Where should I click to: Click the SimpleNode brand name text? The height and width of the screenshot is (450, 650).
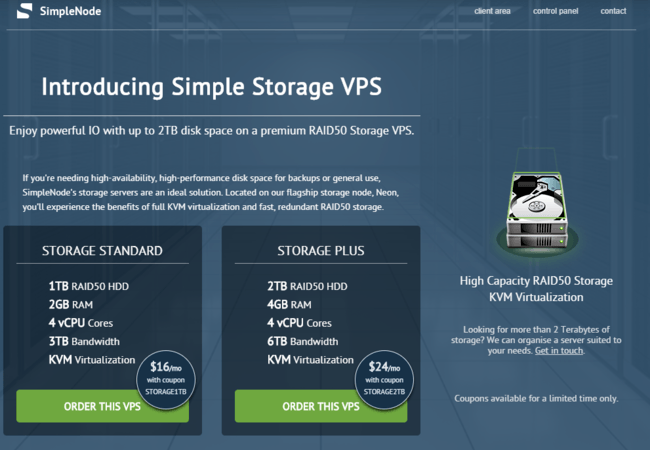coord(70,11)
